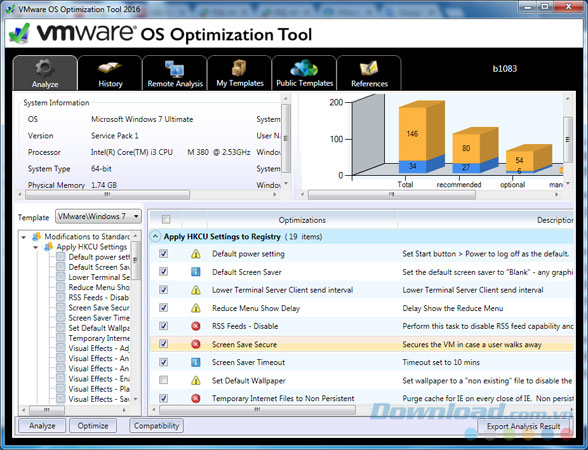588x450 pixels.
Task: Click the VMware checkmark logo in the header
Action: tap(20, 33)
